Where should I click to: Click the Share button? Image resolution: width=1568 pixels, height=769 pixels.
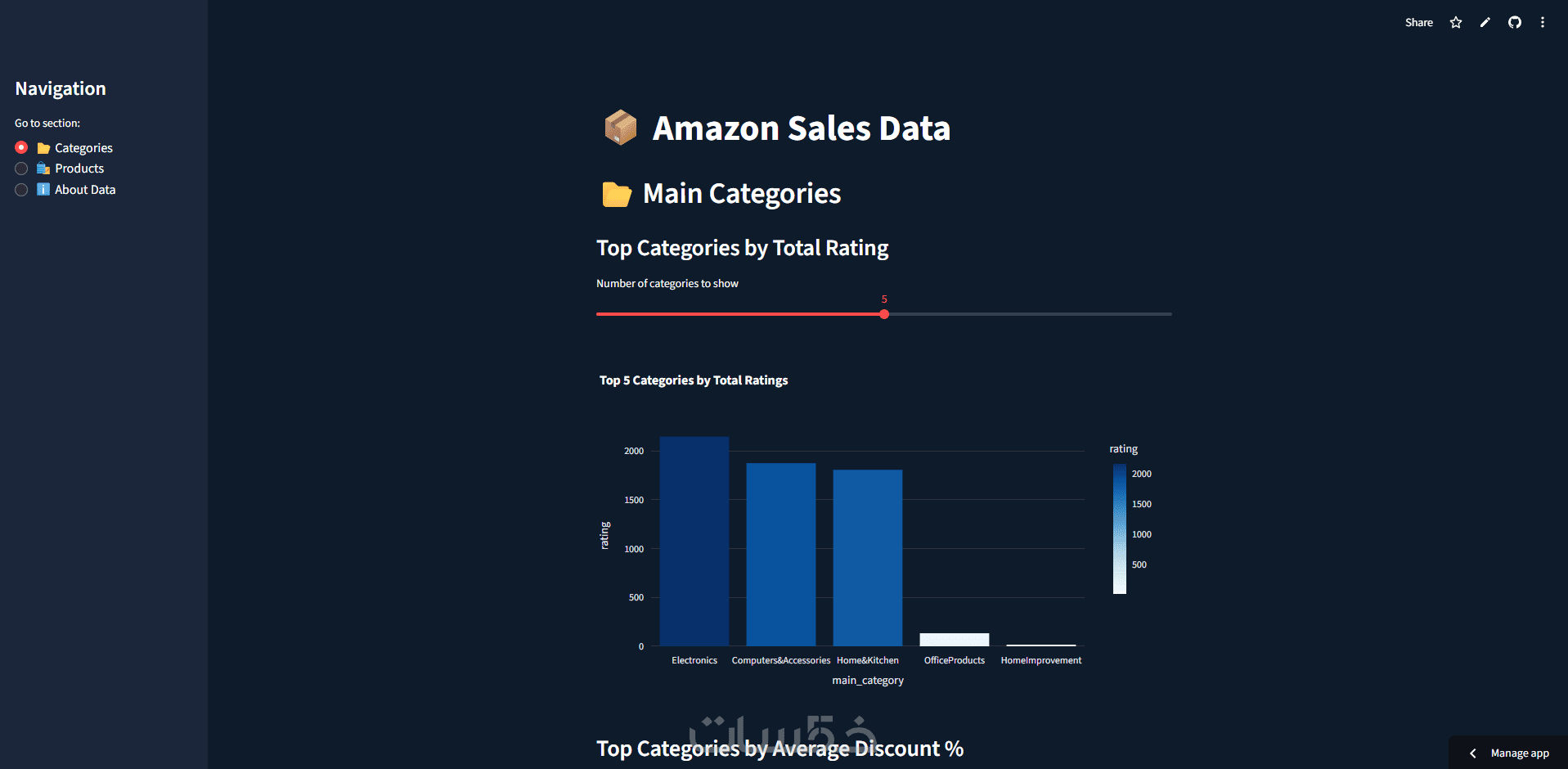(1418, 23)
